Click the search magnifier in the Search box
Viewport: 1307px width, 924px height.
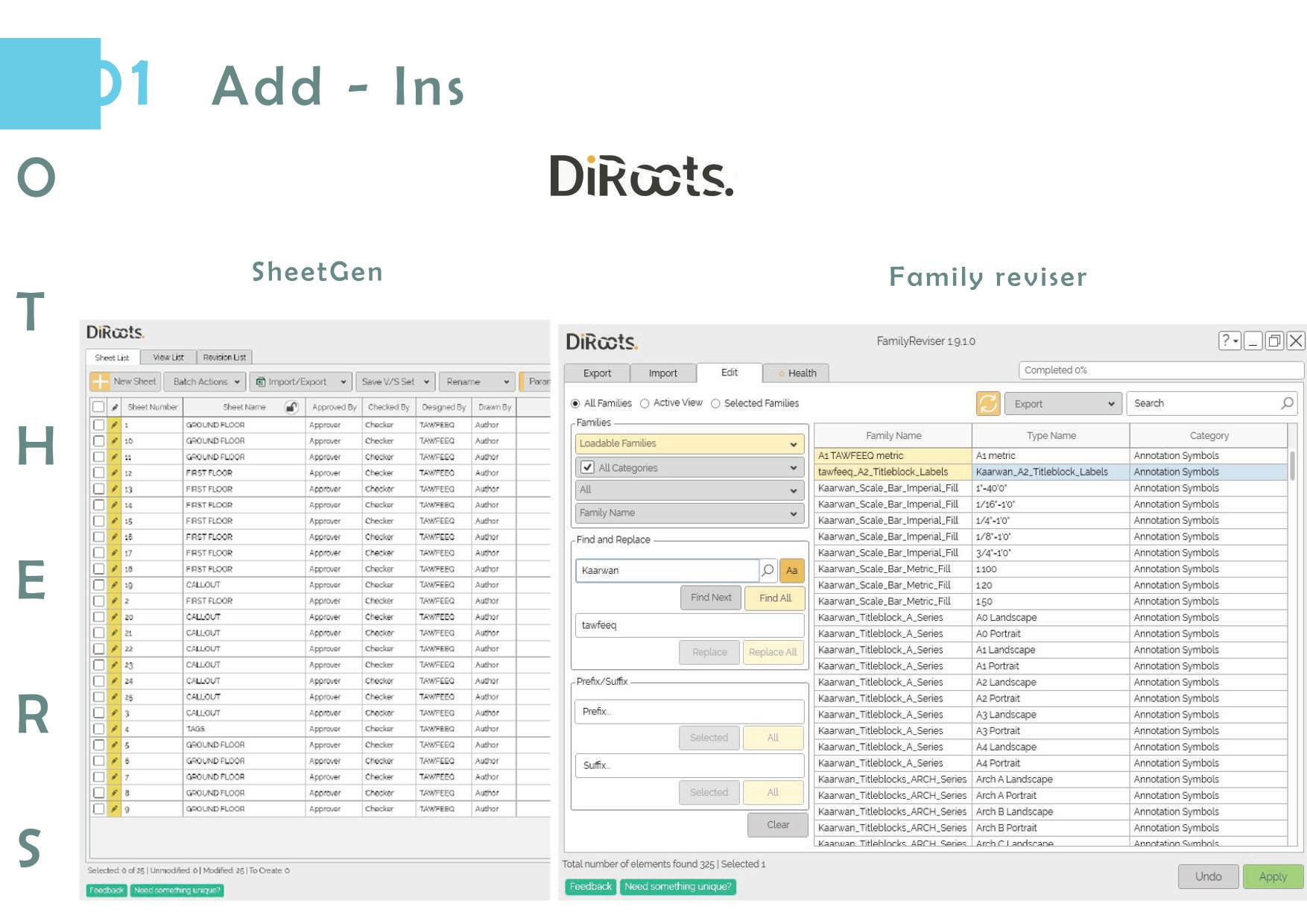[1287, 403]
